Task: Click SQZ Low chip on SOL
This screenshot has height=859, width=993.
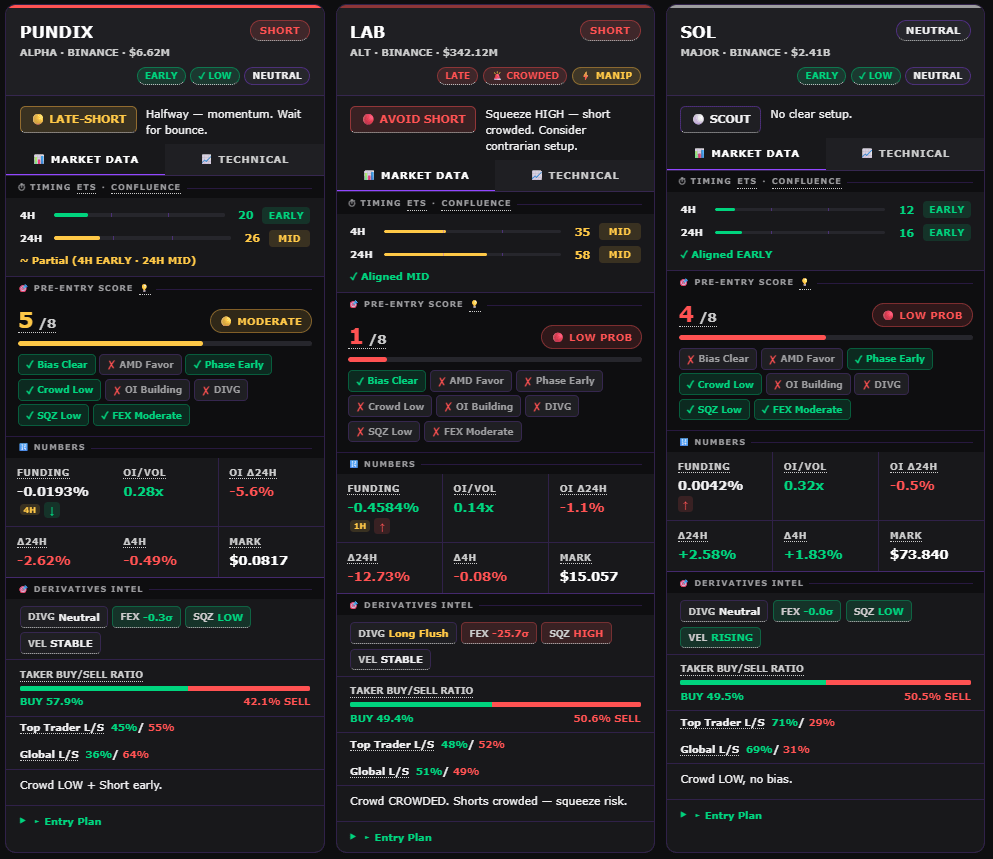Action: coord(714,410)
